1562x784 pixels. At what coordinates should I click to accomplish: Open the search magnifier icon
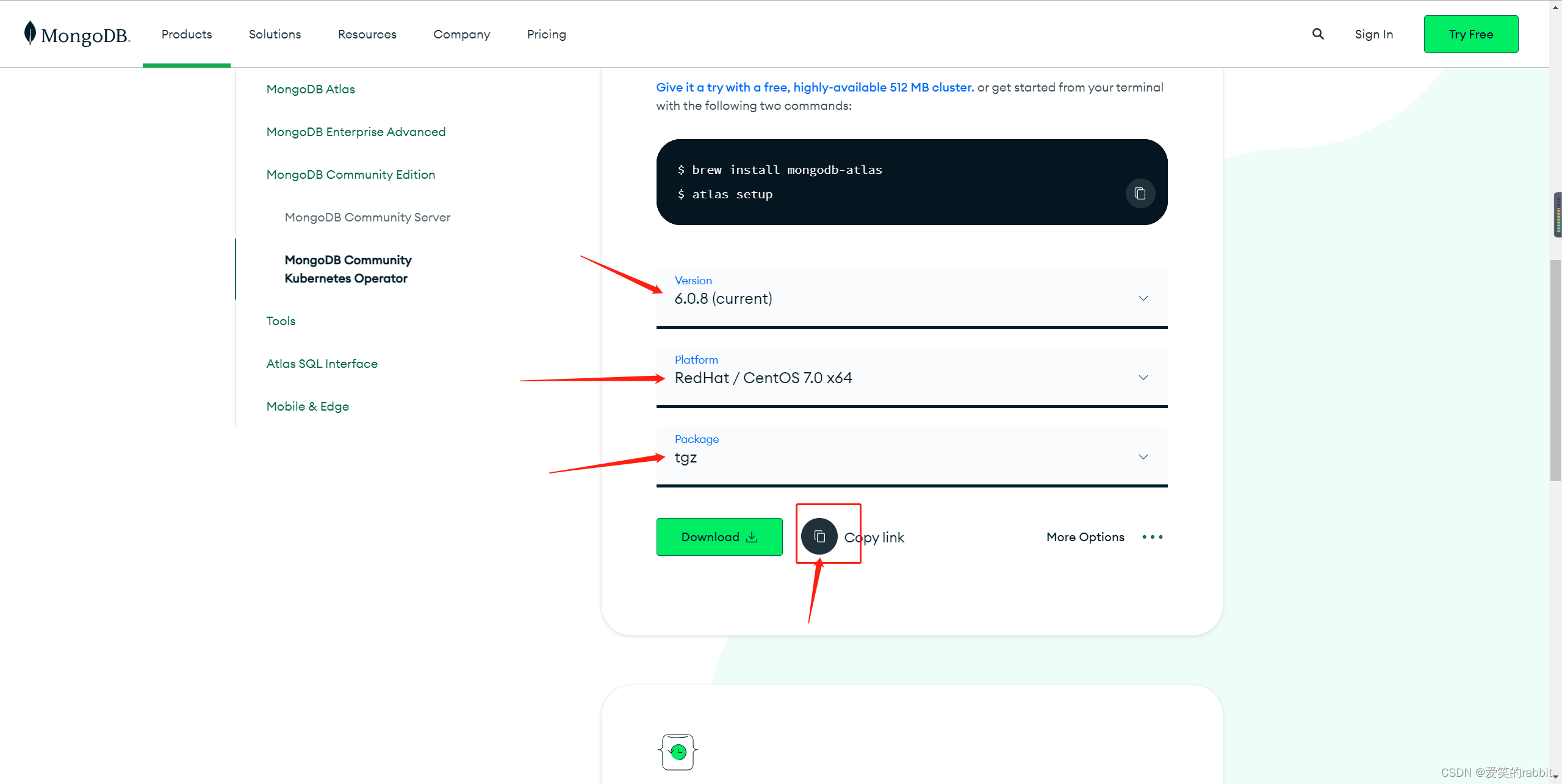click(1318, 34)
